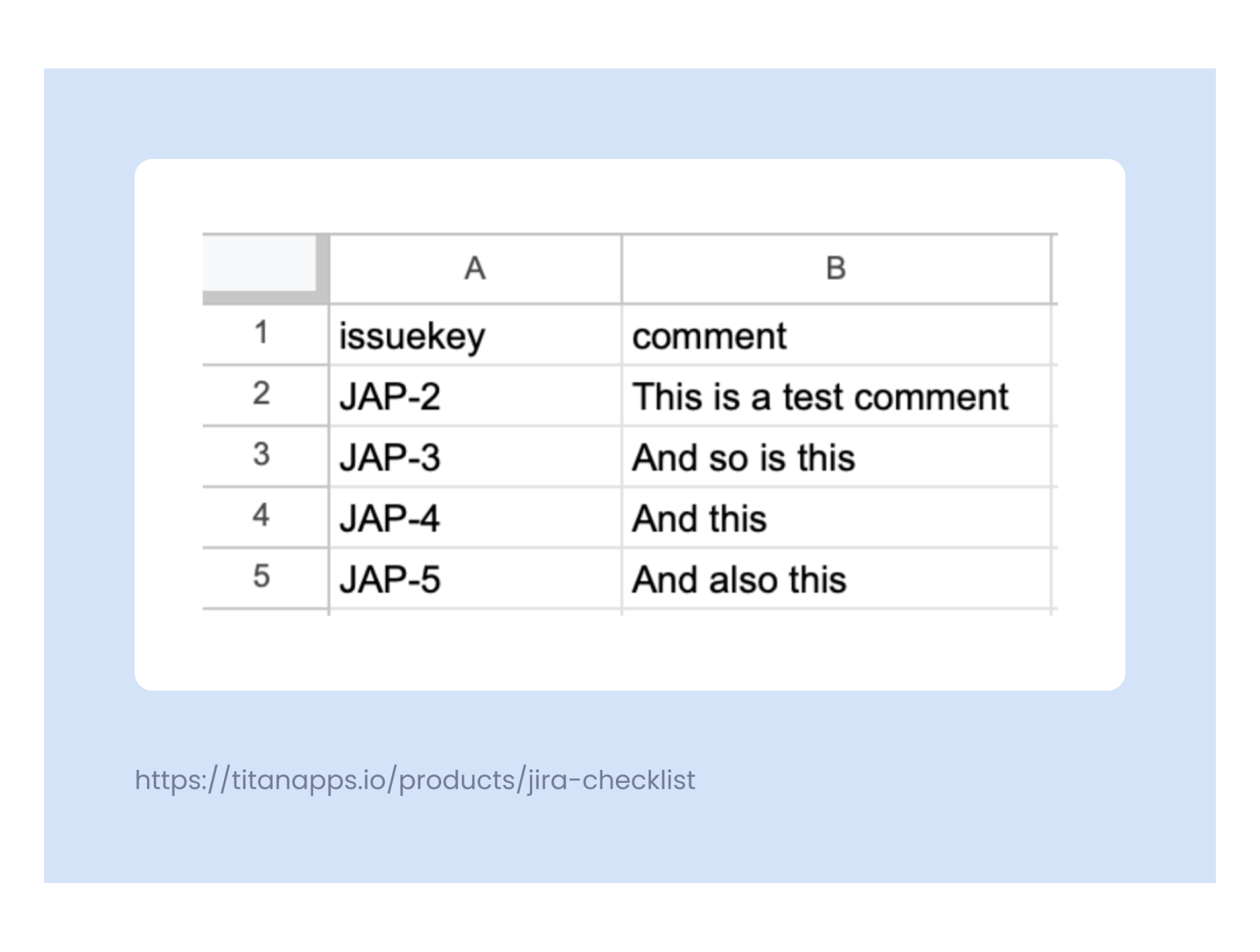Select the JAP-4 cell
Viewport: 1260px width, 952px height.
coord(475,517)
